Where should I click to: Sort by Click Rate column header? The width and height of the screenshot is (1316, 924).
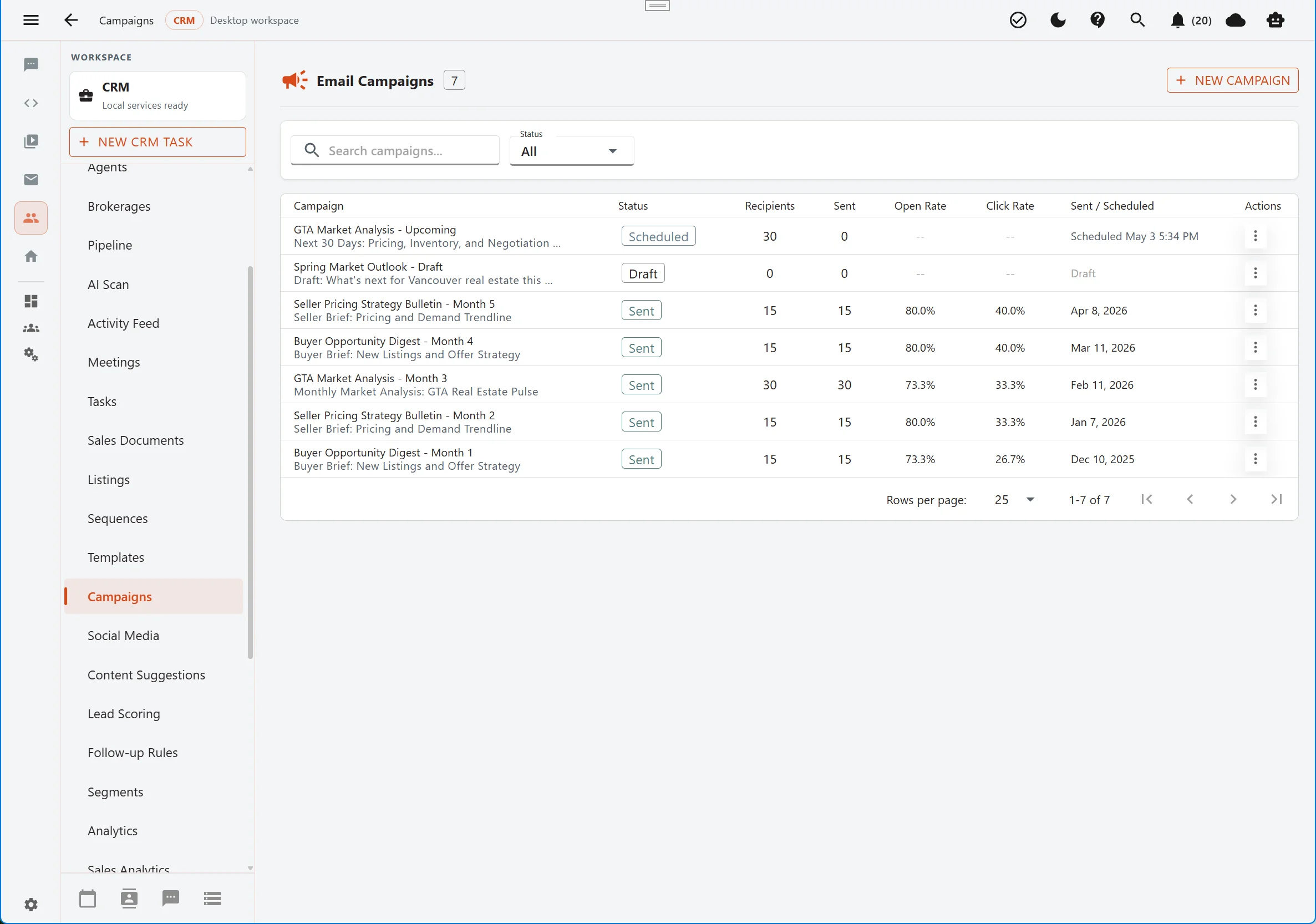(1009, 206)
